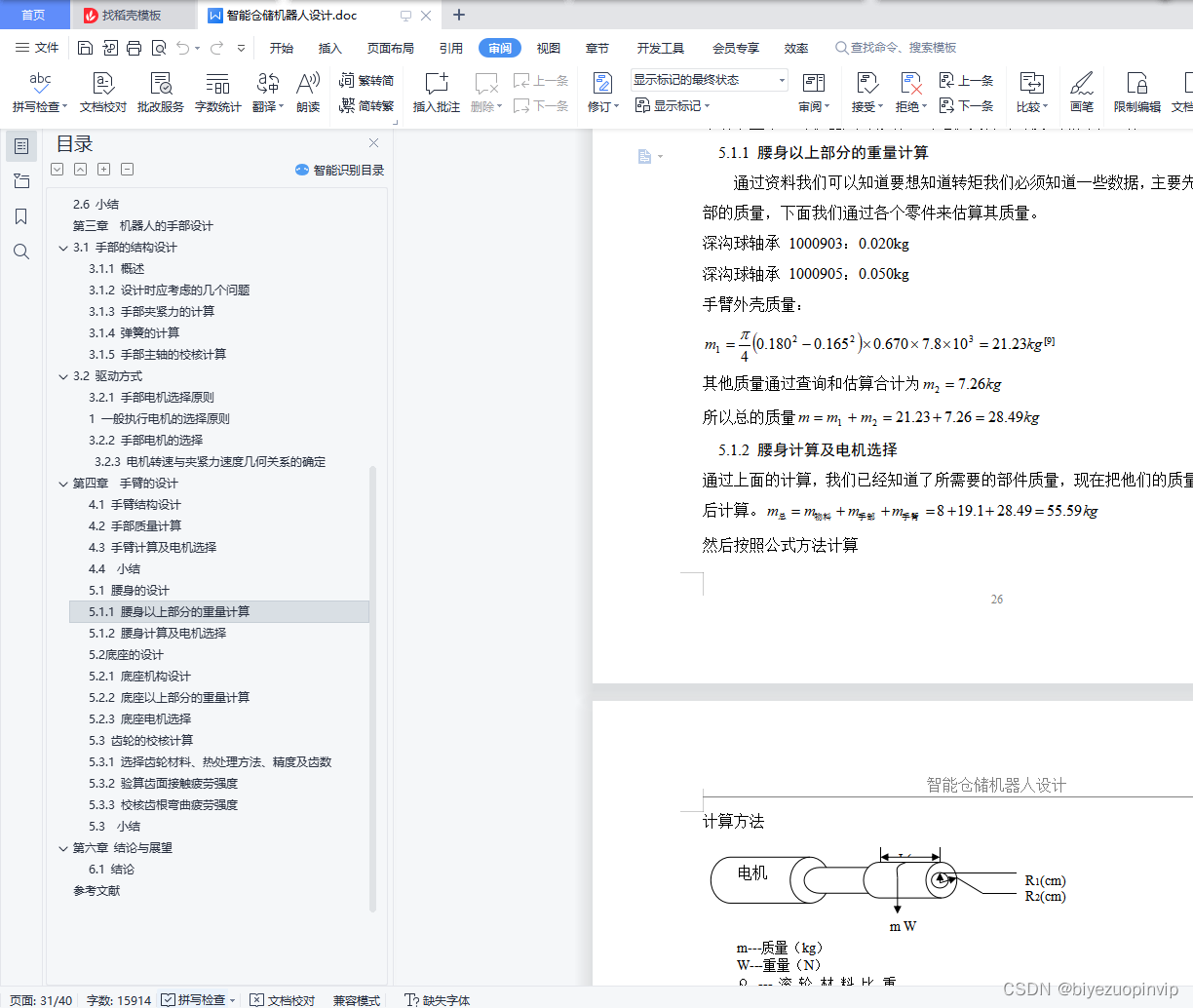1193x1008 pixels.
Task: Click the Save icon in quick access bar
Action: (x=85, y=48)
